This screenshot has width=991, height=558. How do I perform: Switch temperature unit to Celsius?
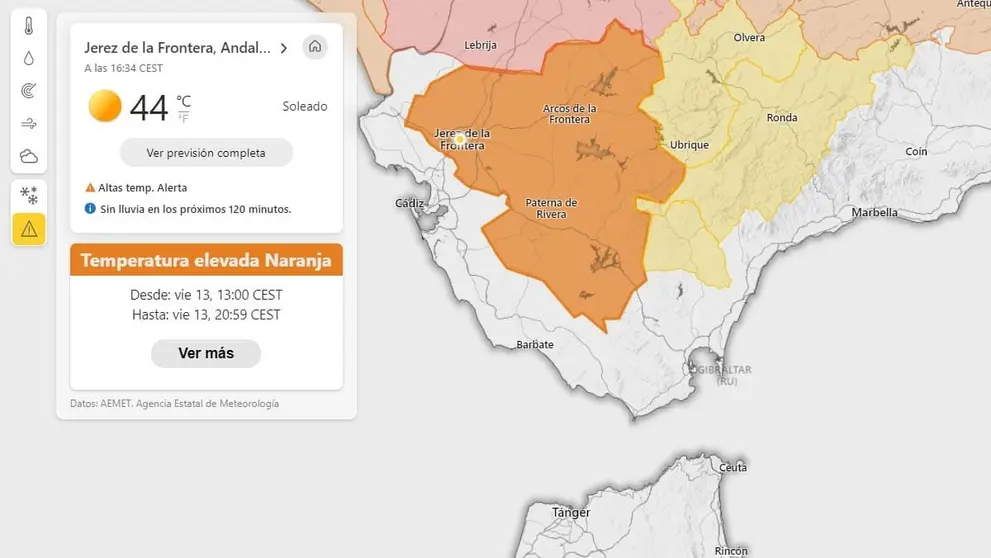click(x=183, y=100)
